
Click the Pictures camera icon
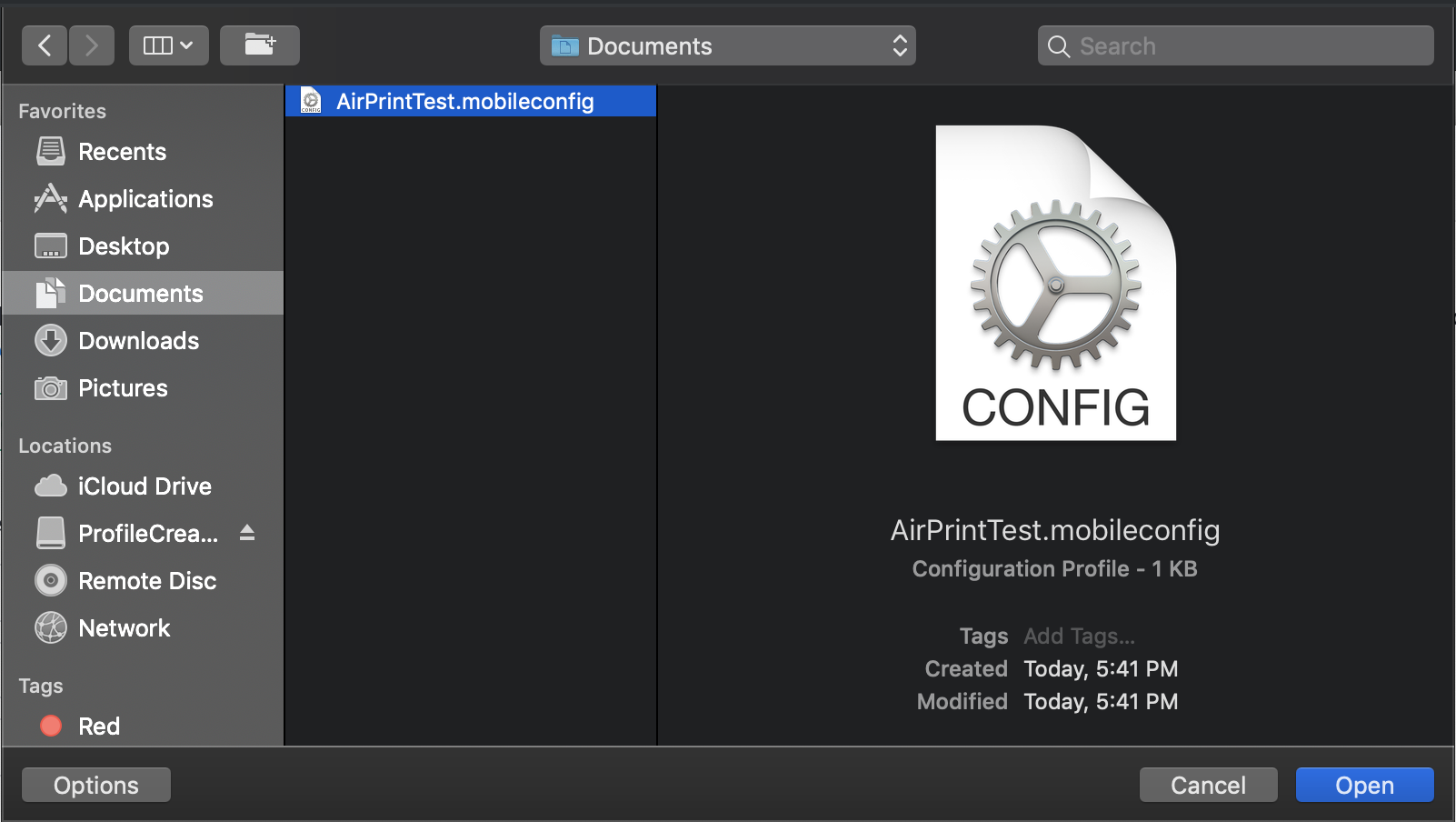(51, 388)
